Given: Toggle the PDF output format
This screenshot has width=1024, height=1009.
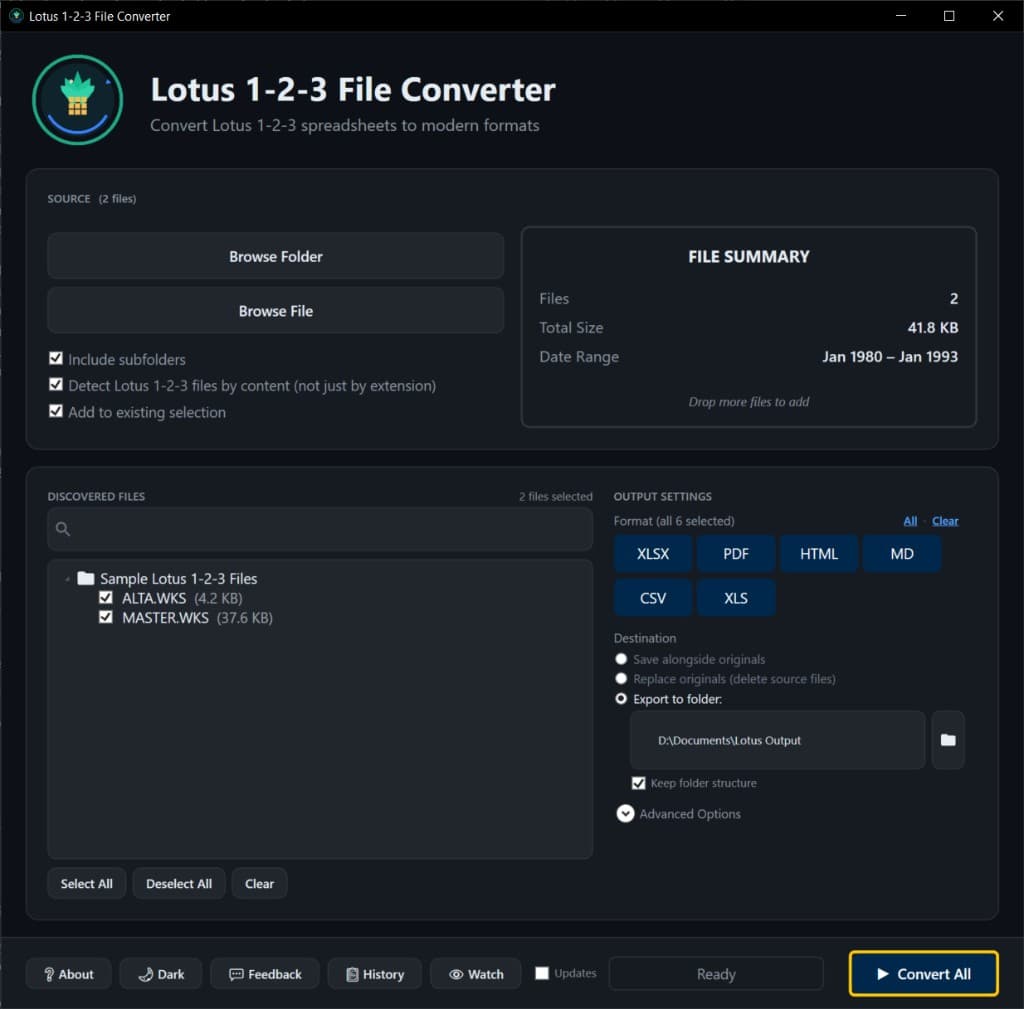Looking at the screenshot, I should (x=736, y=554).
